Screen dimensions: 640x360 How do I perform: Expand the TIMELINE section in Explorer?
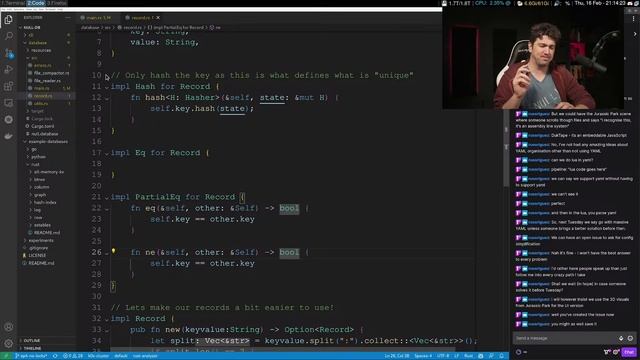coord(46,348)
